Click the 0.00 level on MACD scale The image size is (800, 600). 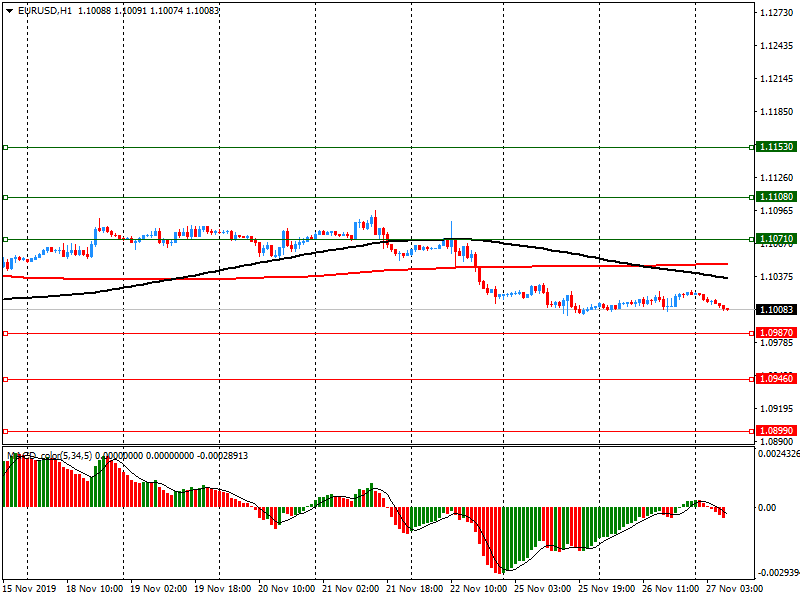tap(765, 508)
